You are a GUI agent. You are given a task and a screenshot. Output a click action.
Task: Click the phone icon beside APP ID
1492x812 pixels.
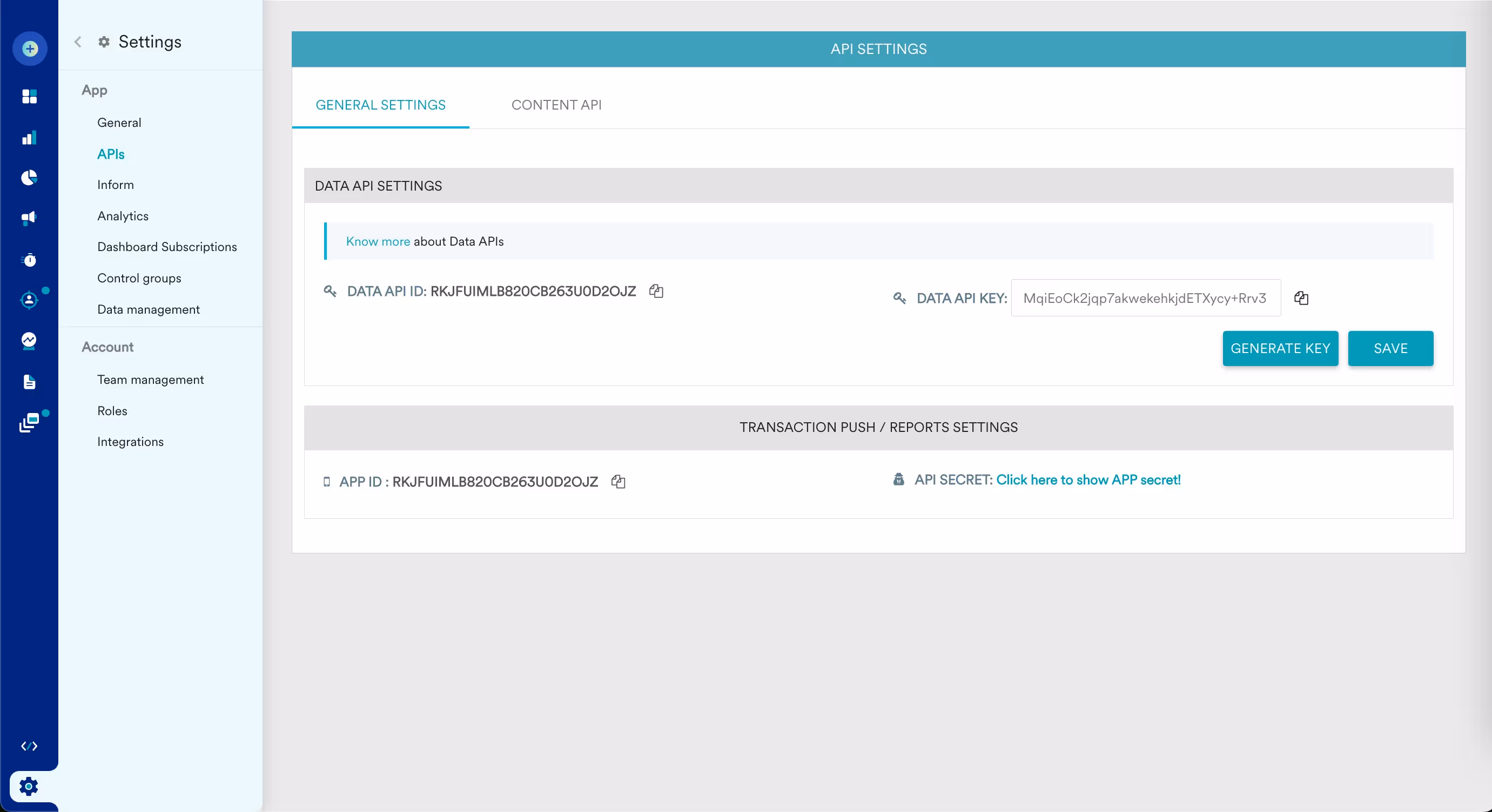[327, 482]
